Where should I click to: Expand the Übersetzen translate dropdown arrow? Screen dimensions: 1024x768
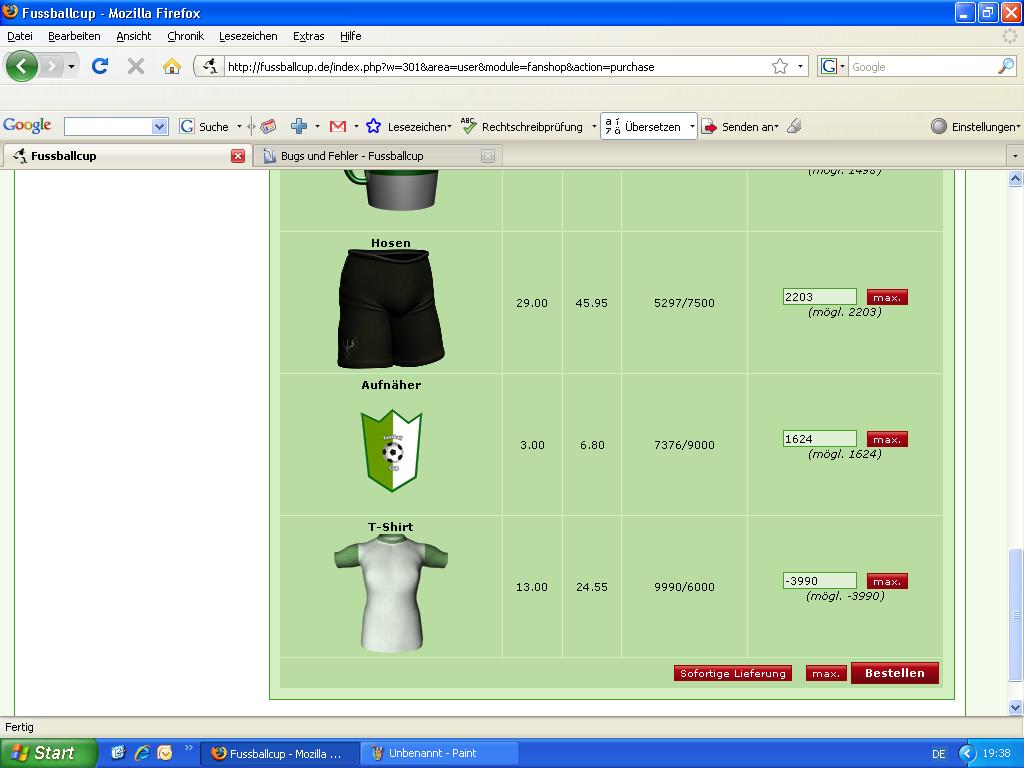(x=691, y=127)
